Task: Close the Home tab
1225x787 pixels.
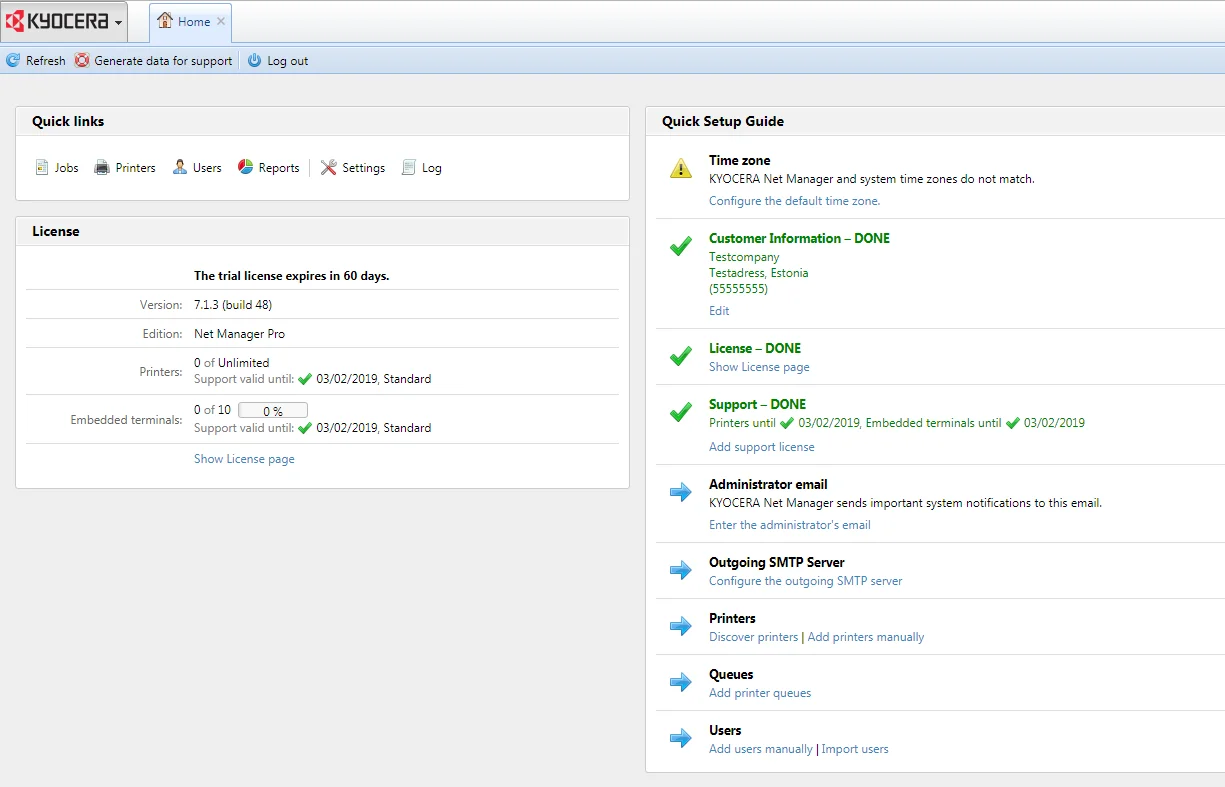Action: tap(221, 21)
